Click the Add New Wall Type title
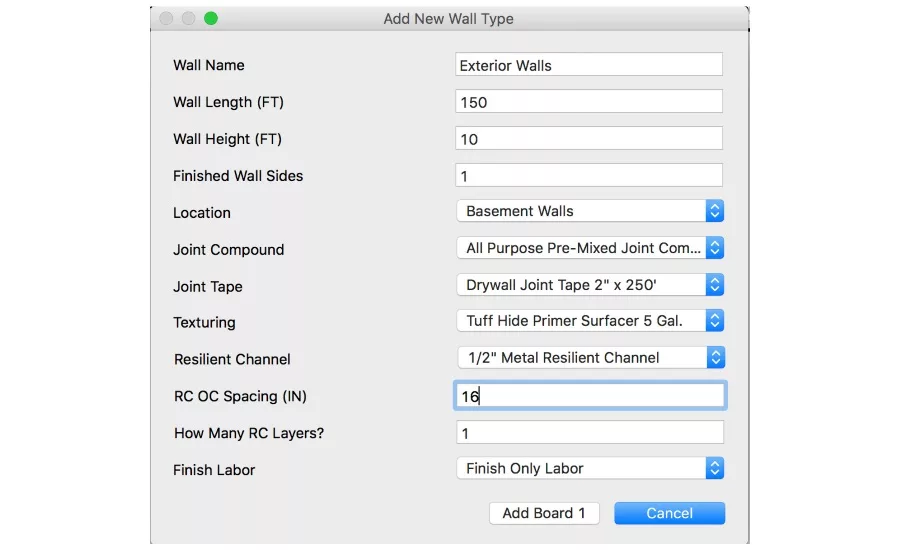This screenshot has width=900, height=550. coord(448,19)
